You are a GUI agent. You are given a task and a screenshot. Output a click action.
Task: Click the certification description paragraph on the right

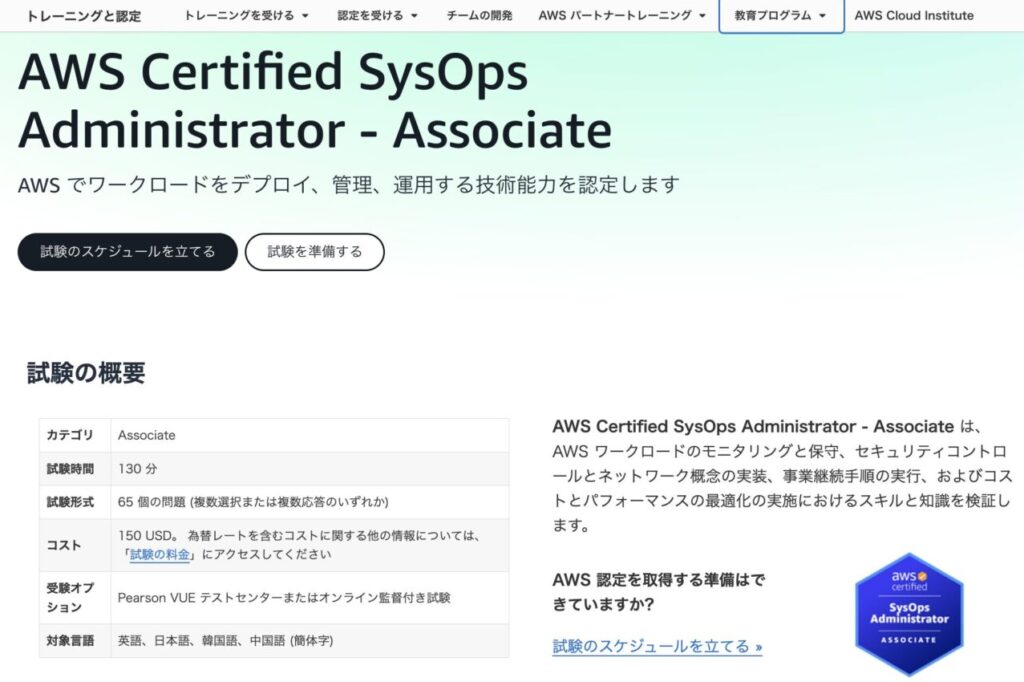click(x=782, y=476)
